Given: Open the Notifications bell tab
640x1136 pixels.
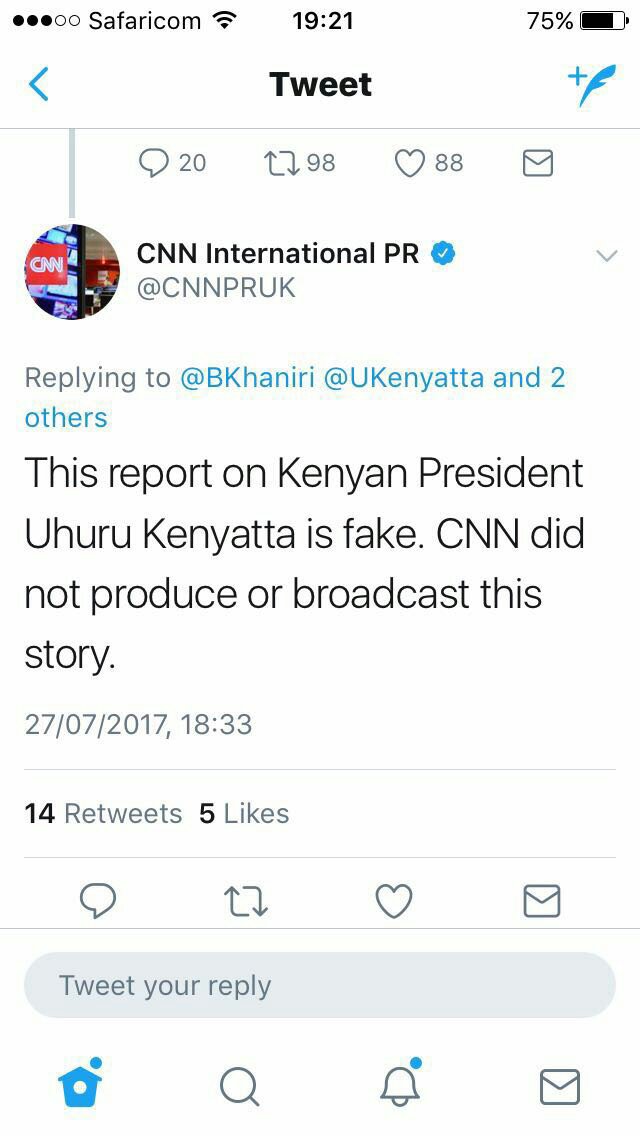Looking at the screenshot, I should [400, 1086].
